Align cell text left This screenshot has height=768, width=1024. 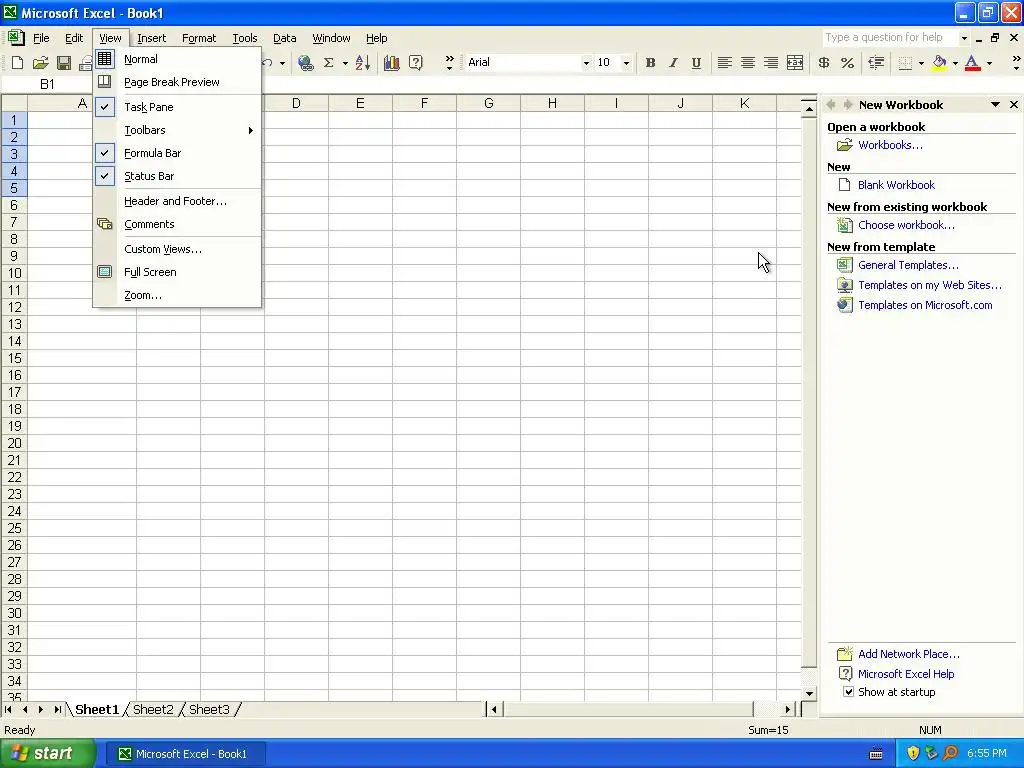724,63
